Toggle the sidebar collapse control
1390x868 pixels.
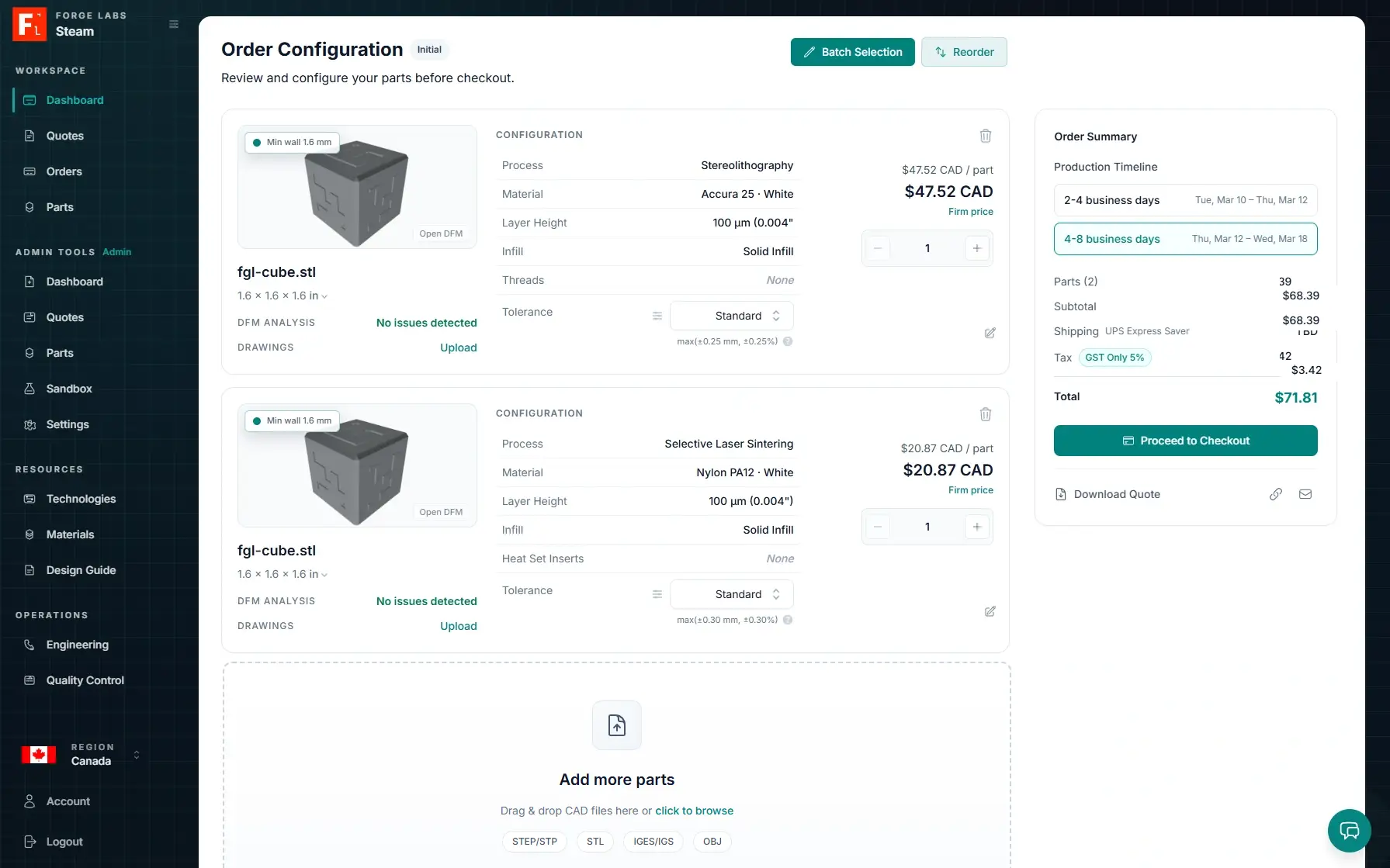pos(173,24)
